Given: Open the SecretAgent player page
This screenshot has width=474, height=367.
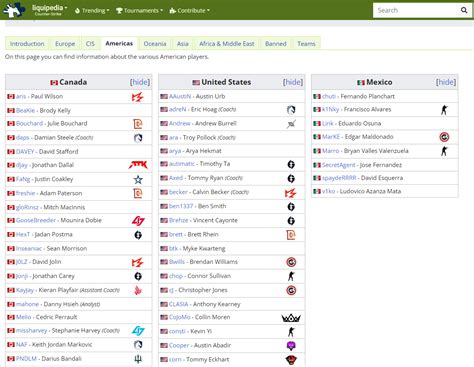Looking at the screenshot, I should tap(339, 165).
